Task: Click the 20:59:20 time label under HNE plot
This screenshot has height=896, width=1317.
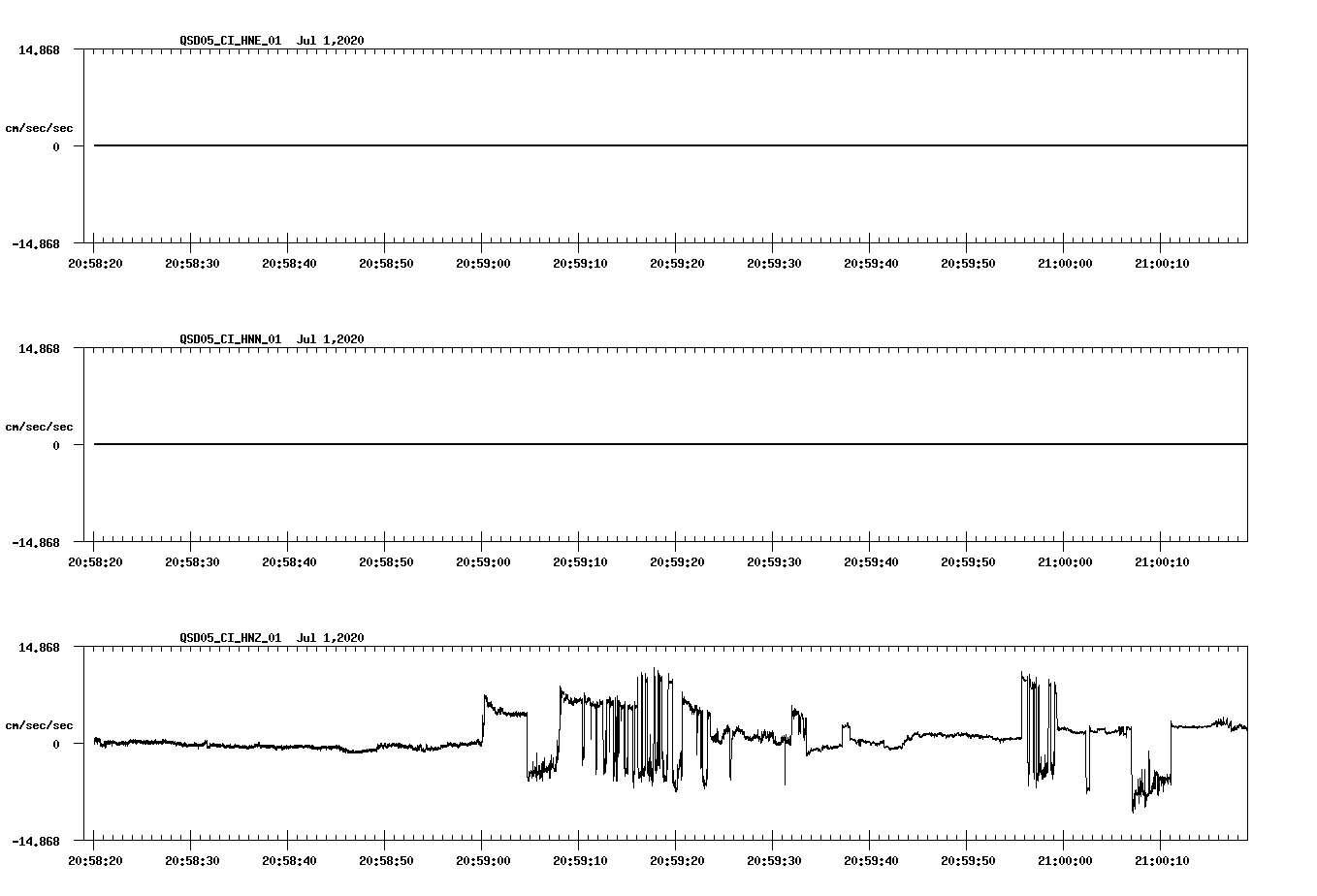Action: click(677, 263)
